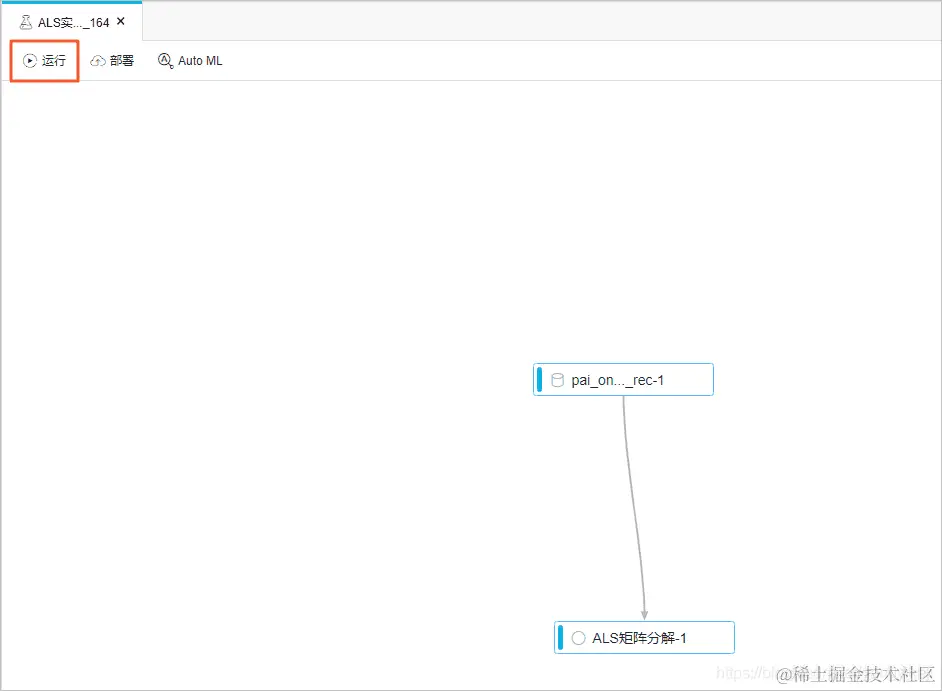Click the 部署 (Deploy) button
Screen dimensions: 942x691
point(112,61)
